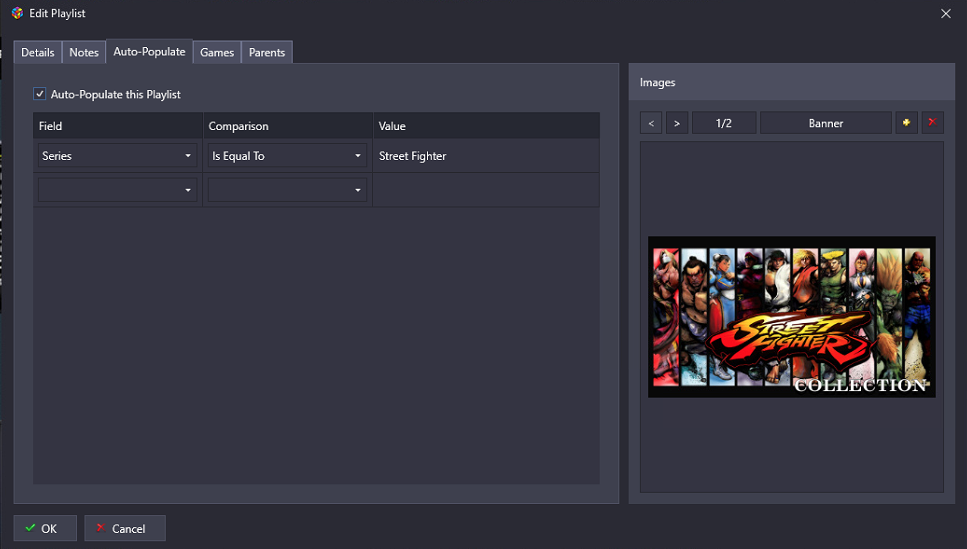This screenshot has width=967, height=549.
Task: Click the 1/2 image counter
Action: pyautogui.click(x=724, y=123)
